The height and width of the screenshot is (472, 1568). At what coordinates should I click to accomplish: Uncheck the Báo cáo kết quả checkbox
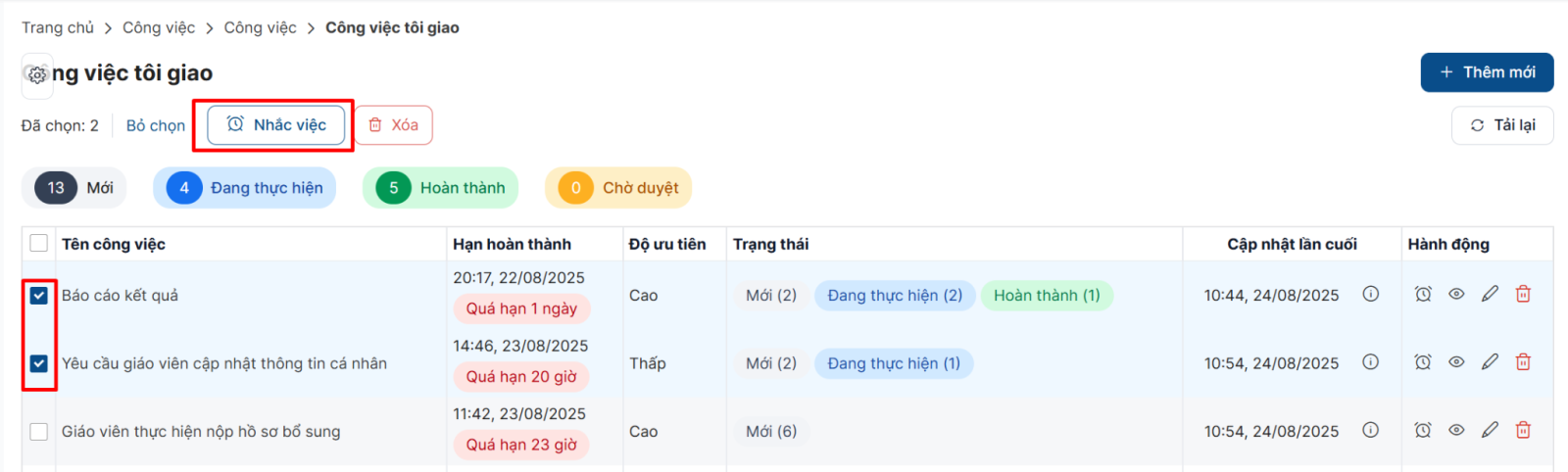click(39, 296)
